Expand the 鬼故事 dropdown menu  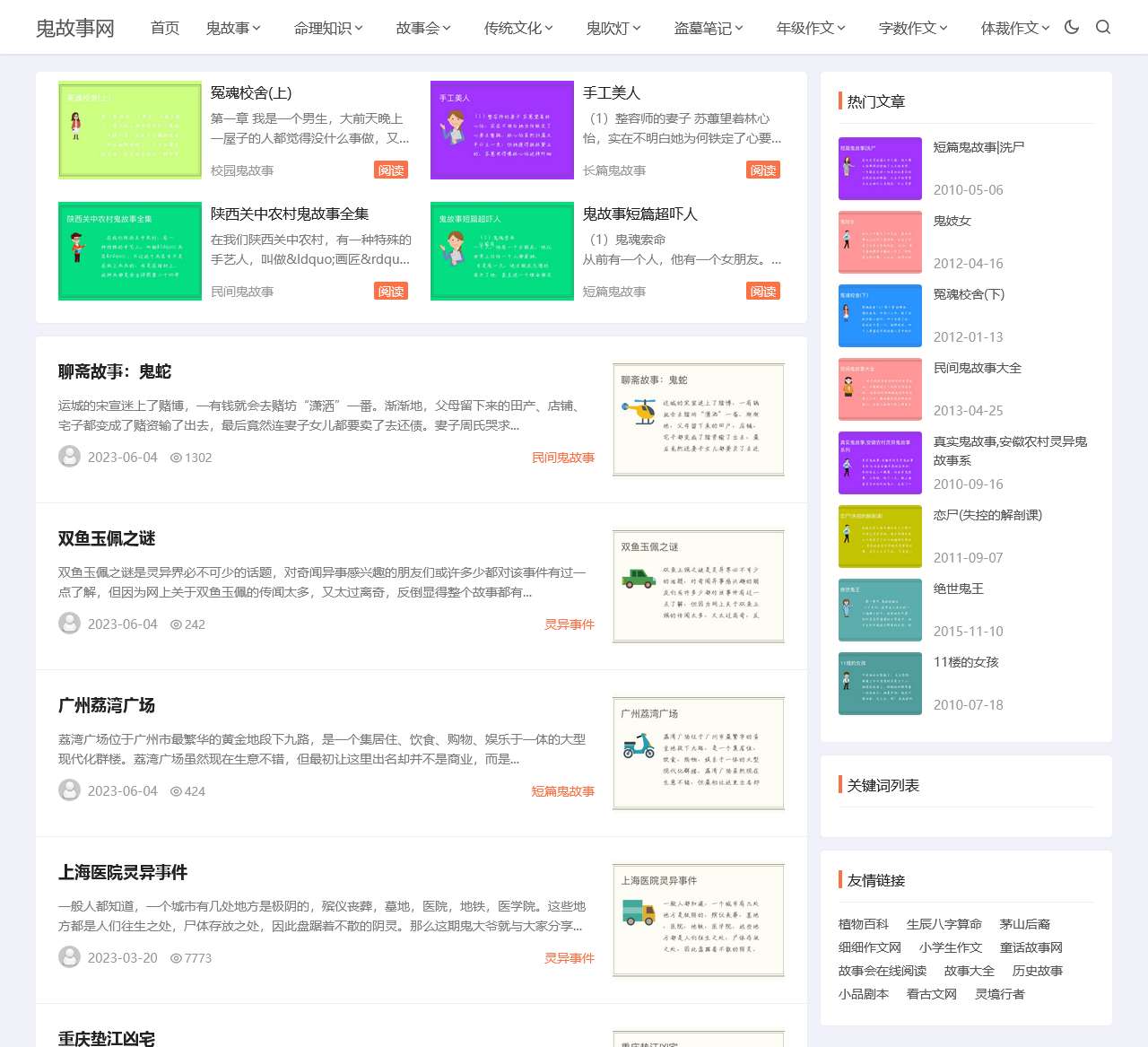click(233, 28)
